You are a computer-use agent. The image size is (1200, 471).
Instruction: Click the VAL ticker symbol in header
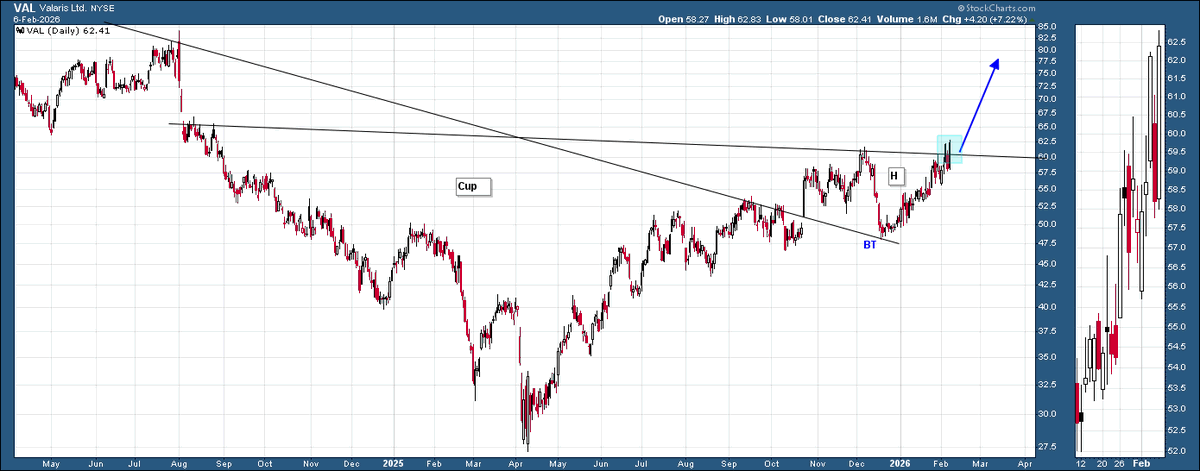pyautogui.click(x=25, y=8)
